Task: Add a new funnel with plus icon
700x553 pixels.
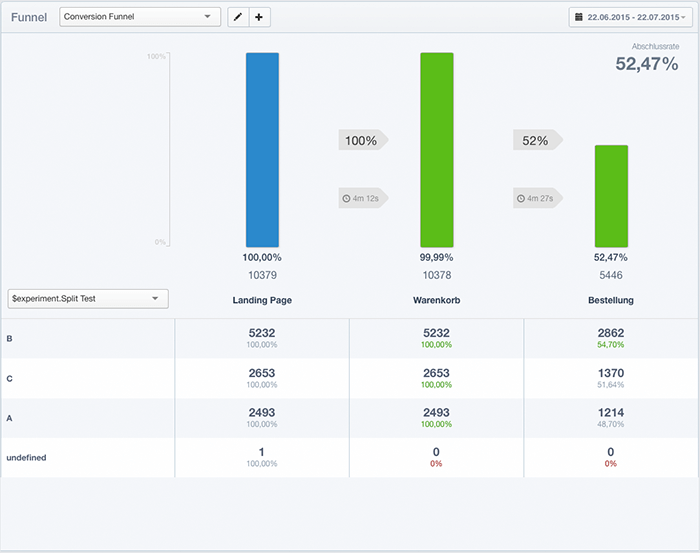Action: [259, 17]
